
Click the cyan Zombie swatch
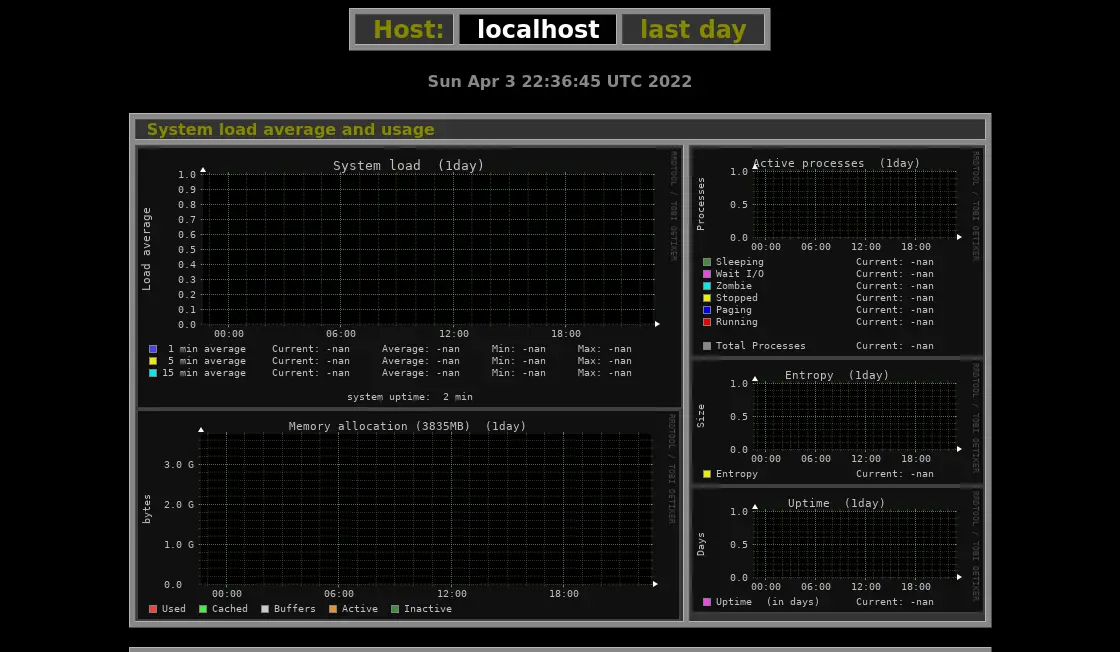pyautogui.click(x=707, y=286)
